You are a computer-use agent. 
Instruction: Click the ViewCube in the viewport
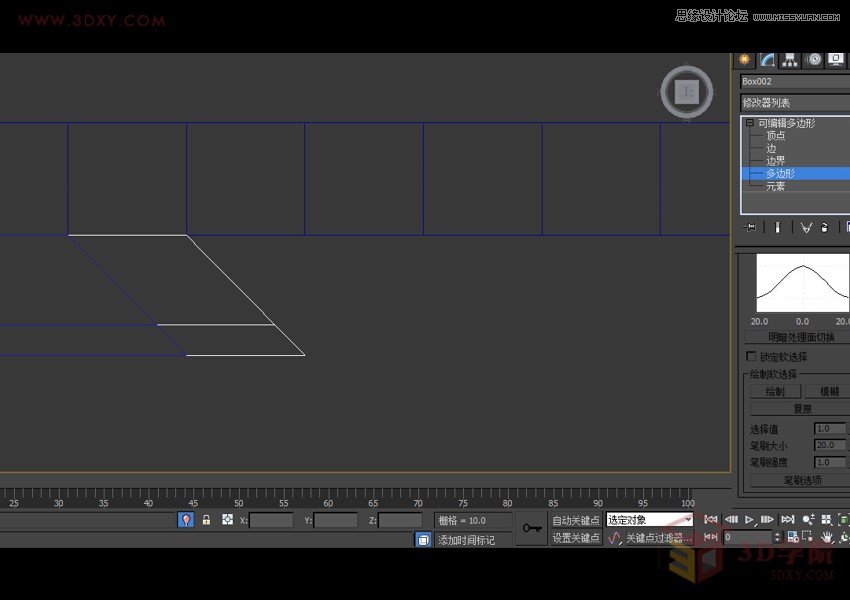coord(686,92)
